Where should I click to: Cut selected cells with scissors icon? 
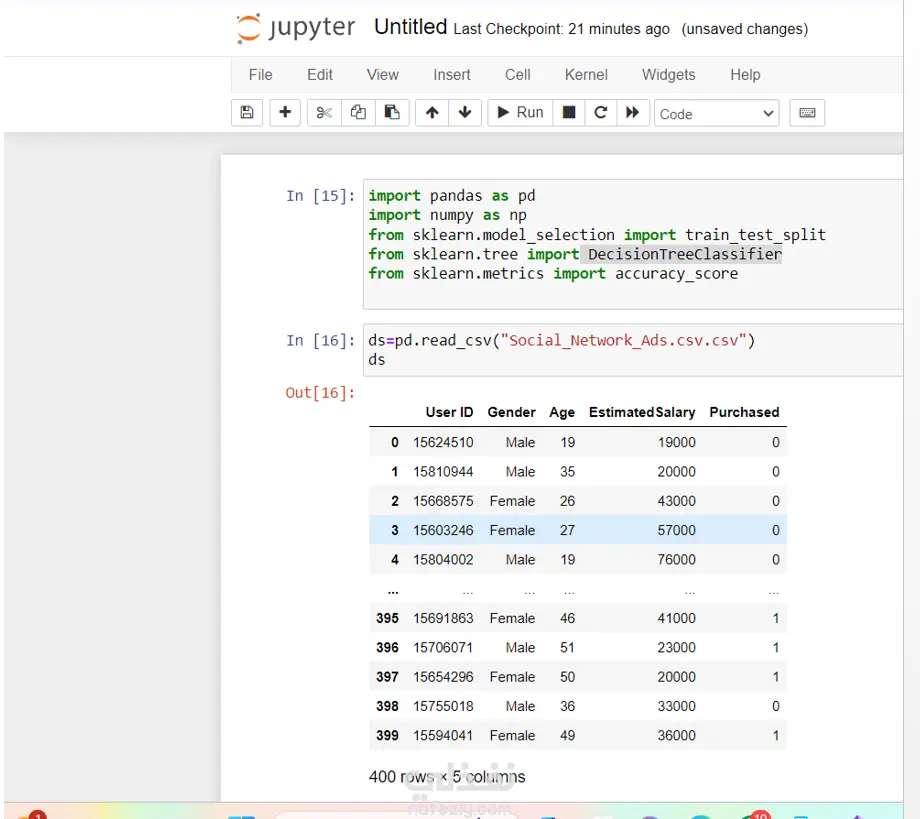click(x=324, y=113)
